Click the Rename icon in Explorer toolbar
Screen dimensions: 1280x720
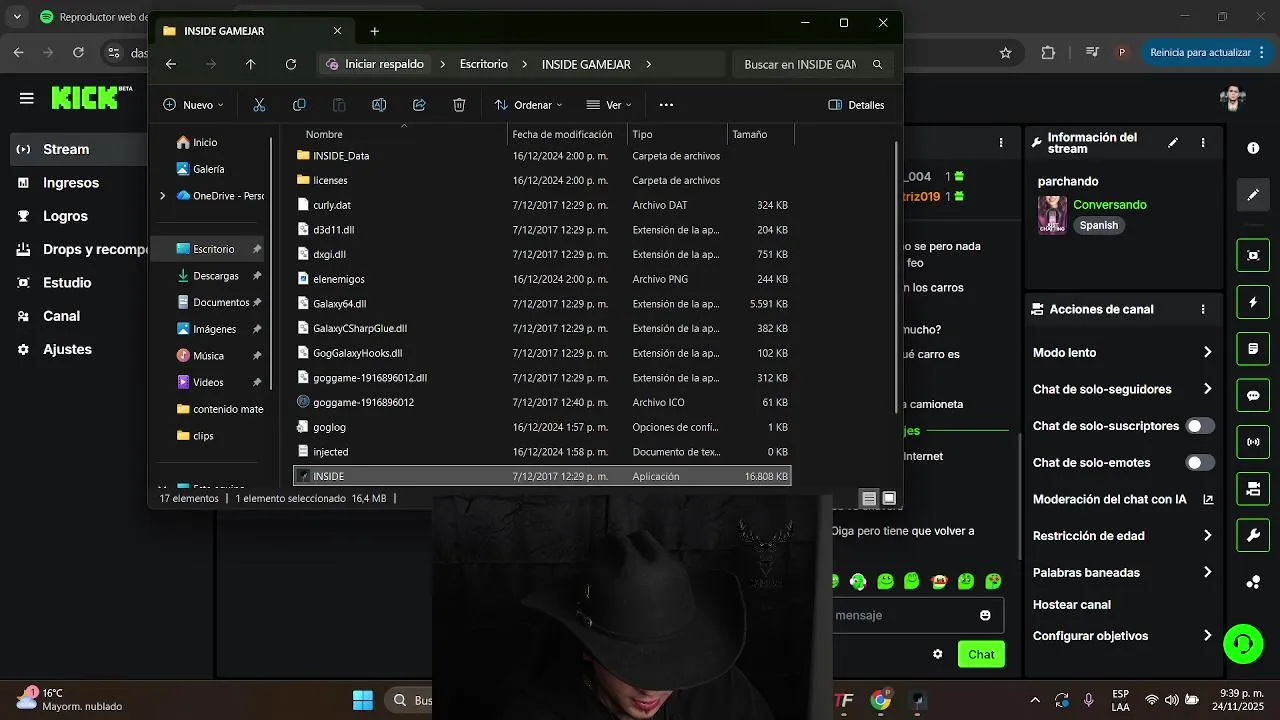(379, 105)
